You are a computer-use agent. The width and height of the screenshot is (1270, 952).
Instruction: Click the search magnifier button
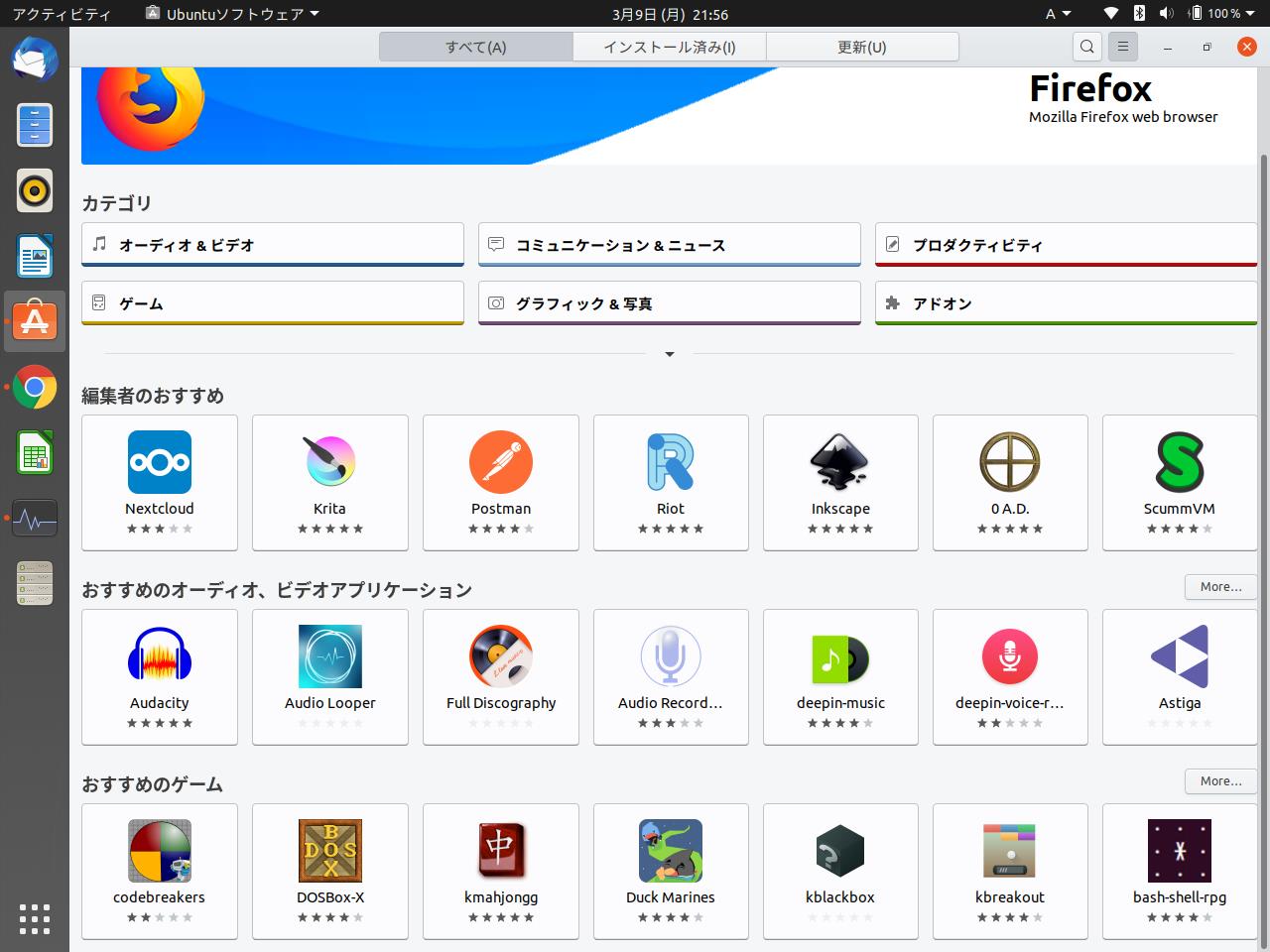pyautogui.click(x=1087, y=47)
